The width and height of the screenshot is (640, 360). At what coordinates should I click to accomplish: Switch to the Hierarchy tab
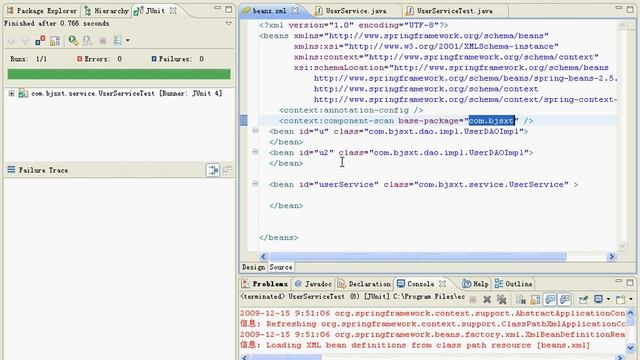click(x=106, y=11)
